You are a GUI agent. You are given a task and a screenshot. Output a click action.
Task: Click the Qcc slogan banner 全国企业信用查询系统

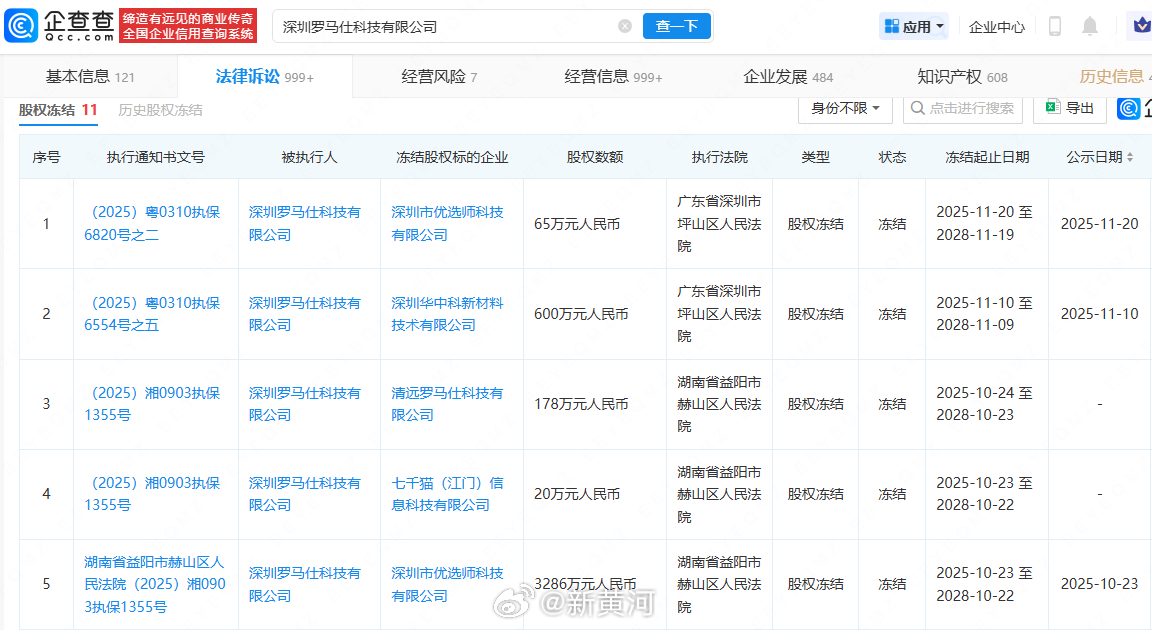[x=188, y=26]
